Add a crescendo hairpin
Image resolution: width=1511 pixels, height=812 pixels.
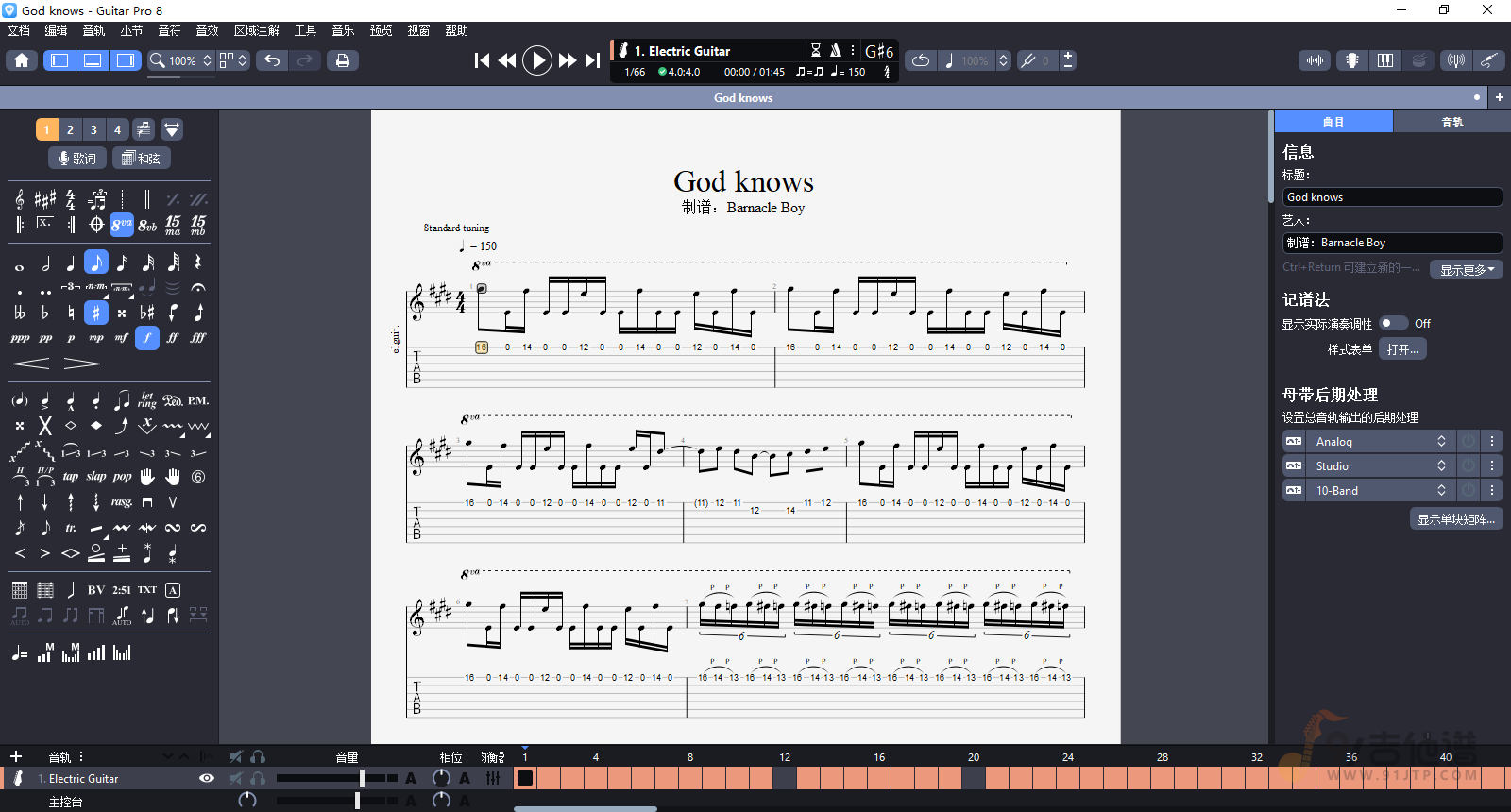31,364
